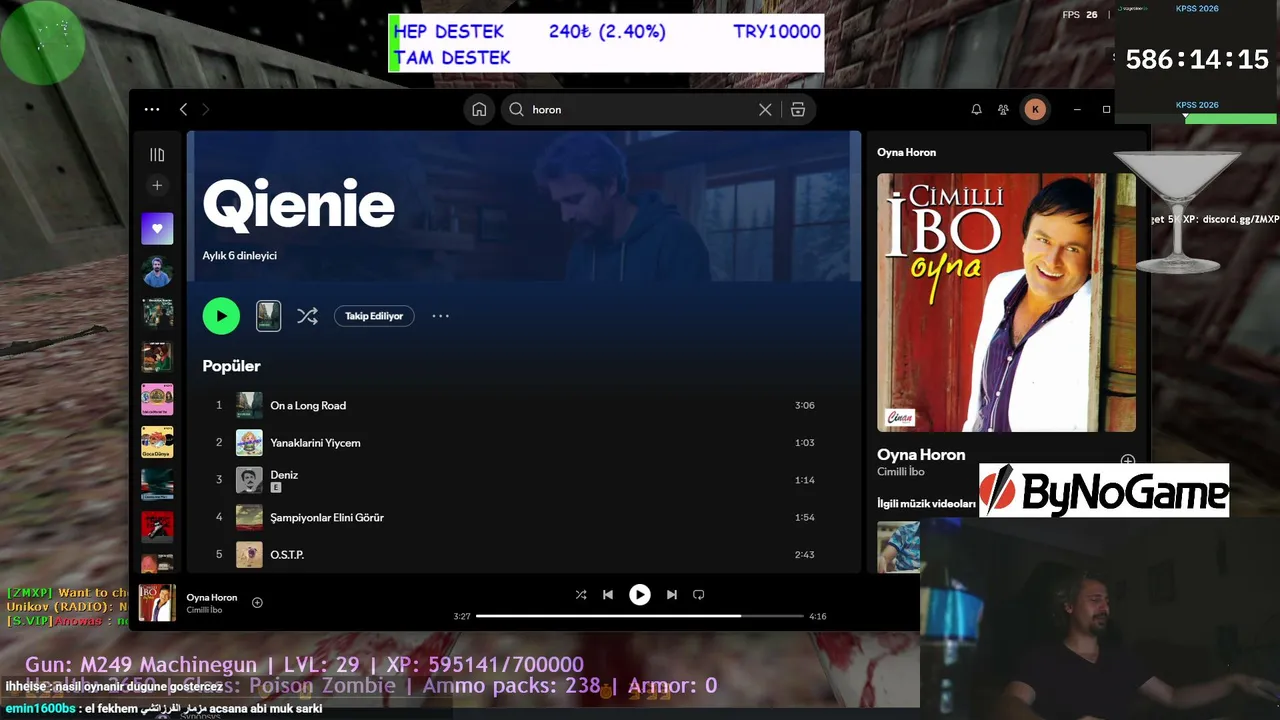
Task: Click the "Popüler" section heading
Action: click(x=231, y=366)
